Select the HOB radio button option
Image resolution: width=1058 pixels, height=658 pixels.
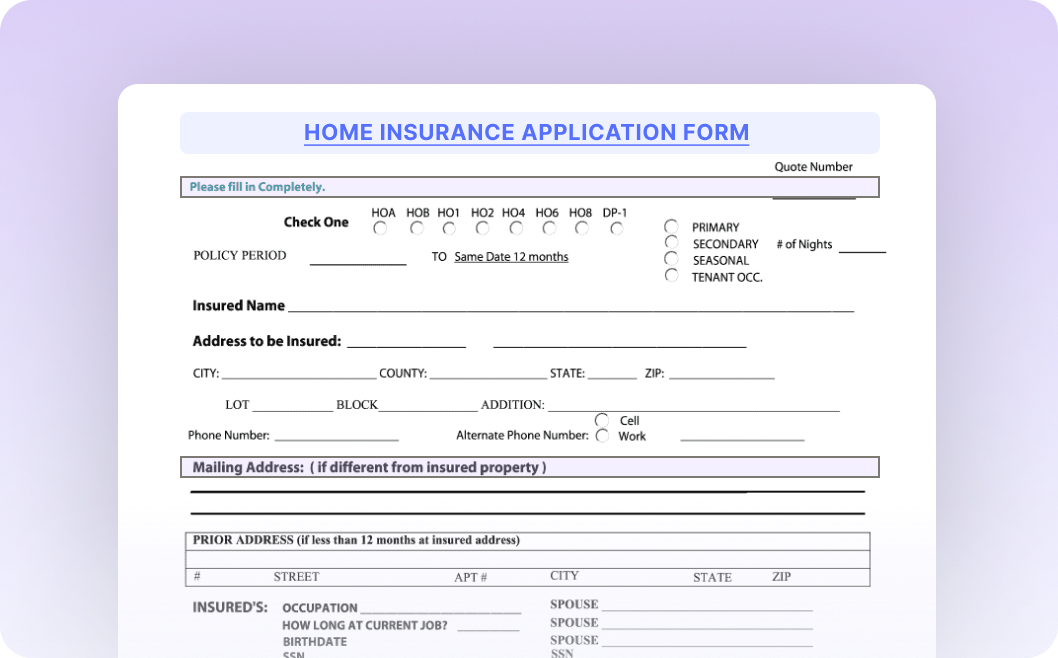[417, 229]
